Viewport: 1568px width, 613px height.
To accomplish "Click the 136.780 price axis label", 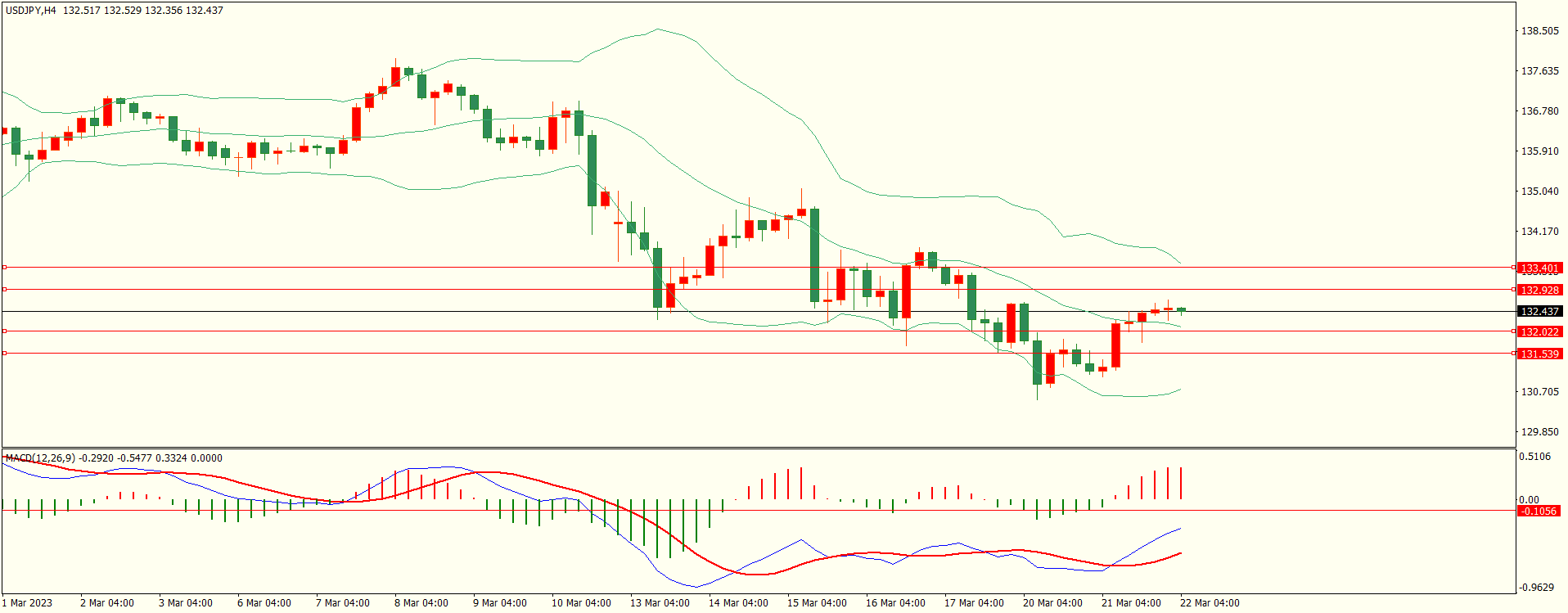I will (x=1539, y=111).
